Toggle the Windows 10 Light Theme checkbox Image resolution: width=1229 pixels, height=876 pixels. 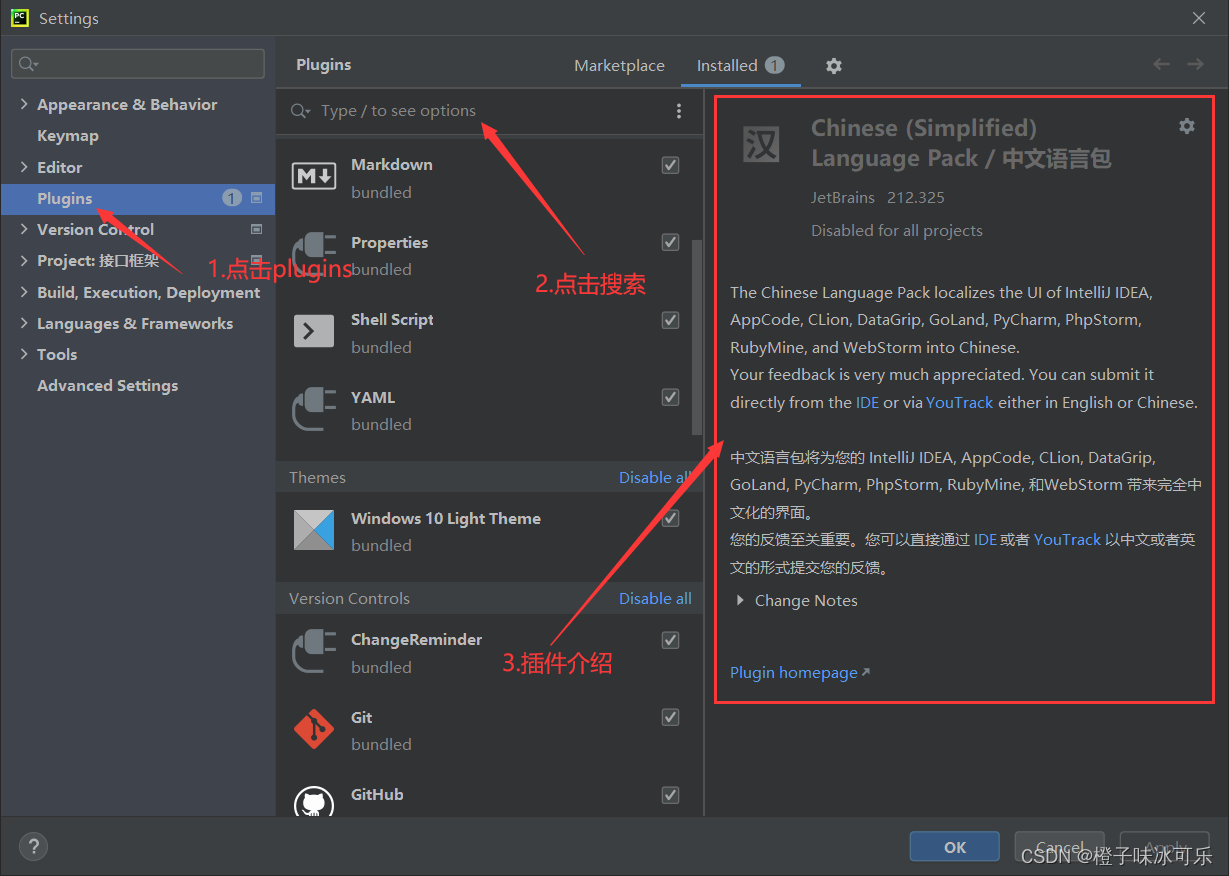point(671,518)
